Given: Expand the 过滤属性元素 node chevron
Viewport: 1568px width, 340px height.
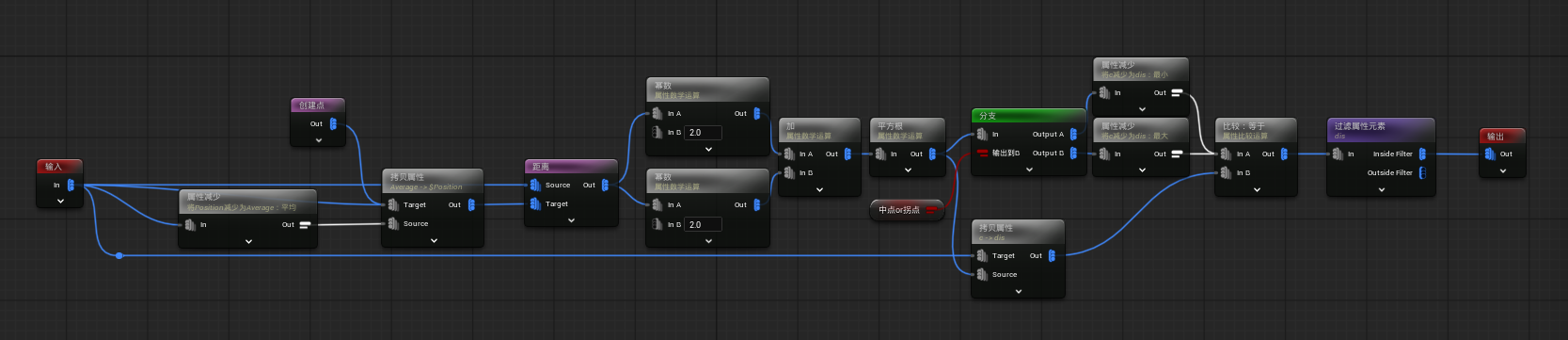Looking at the screenshot, I should pyautogui.click(x=1381, y=189).
